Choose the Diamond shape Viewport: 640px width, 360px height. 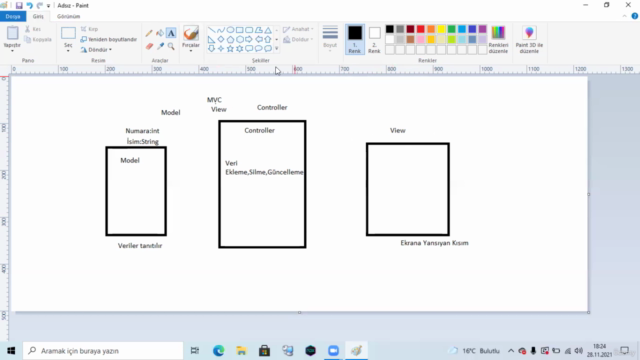221,40
